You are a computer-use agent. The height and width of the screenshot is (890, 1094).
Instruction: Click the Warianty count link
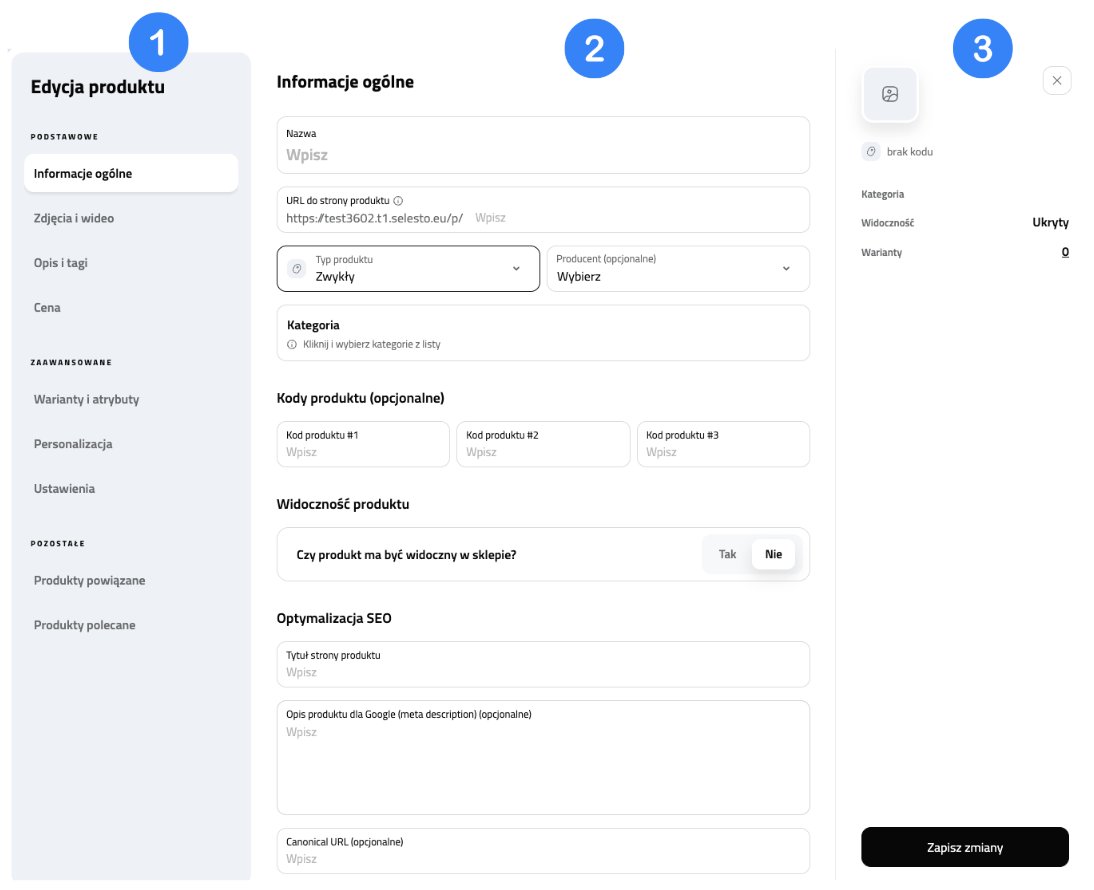1065,252
